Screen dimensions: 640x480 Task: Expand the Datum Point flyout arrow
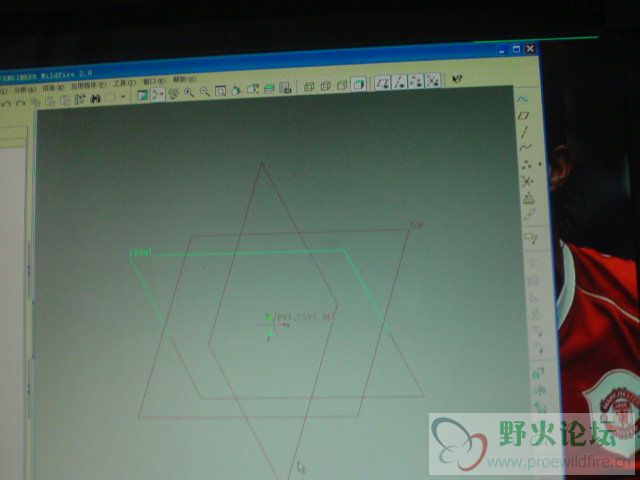[540, 164]
